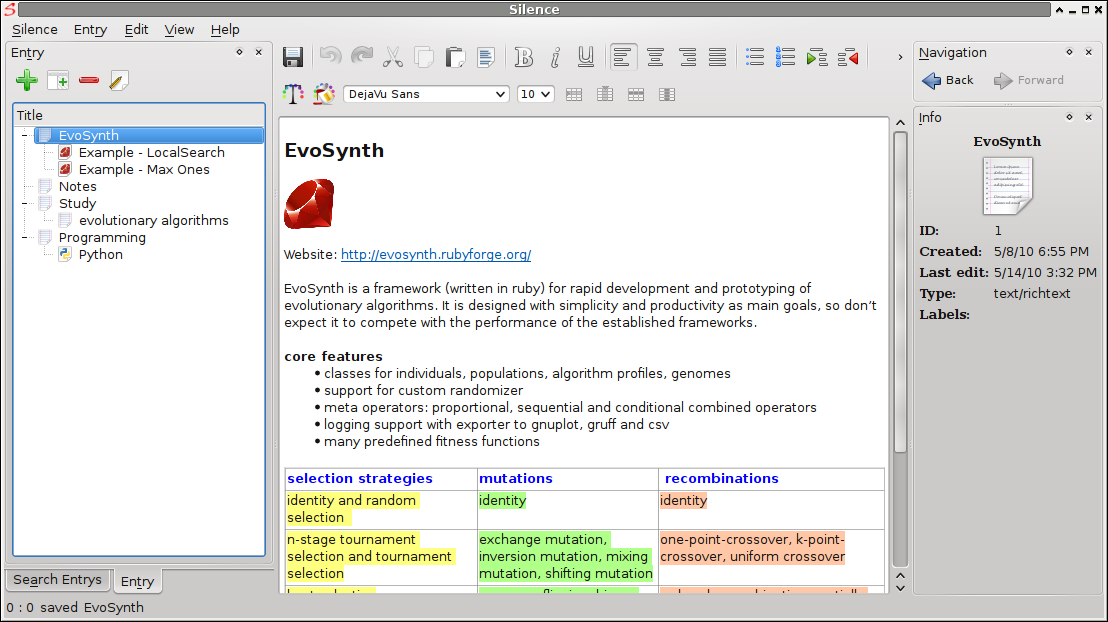1108x622 pixels.
Task: Open the View menu
Action: [x=179, y=30]
